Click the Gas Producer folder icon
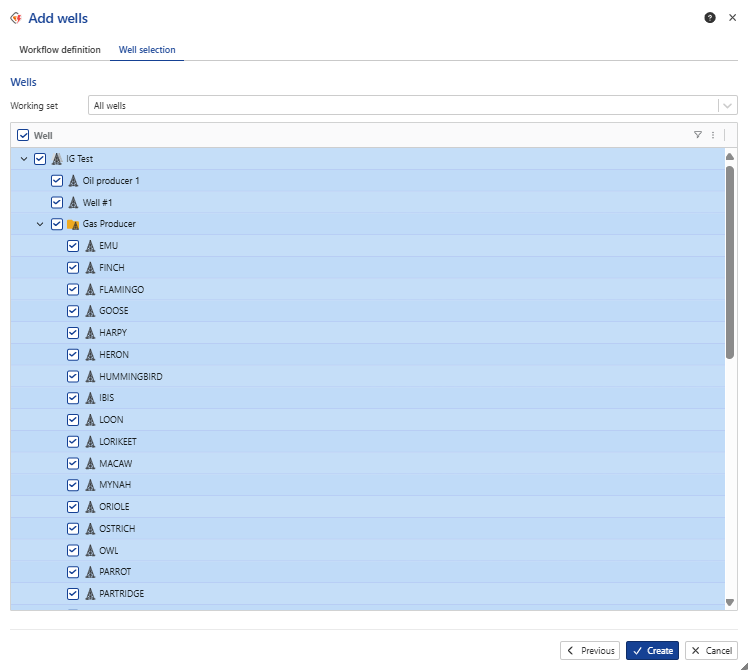The image size is (748, 670). tap(73, 224)
